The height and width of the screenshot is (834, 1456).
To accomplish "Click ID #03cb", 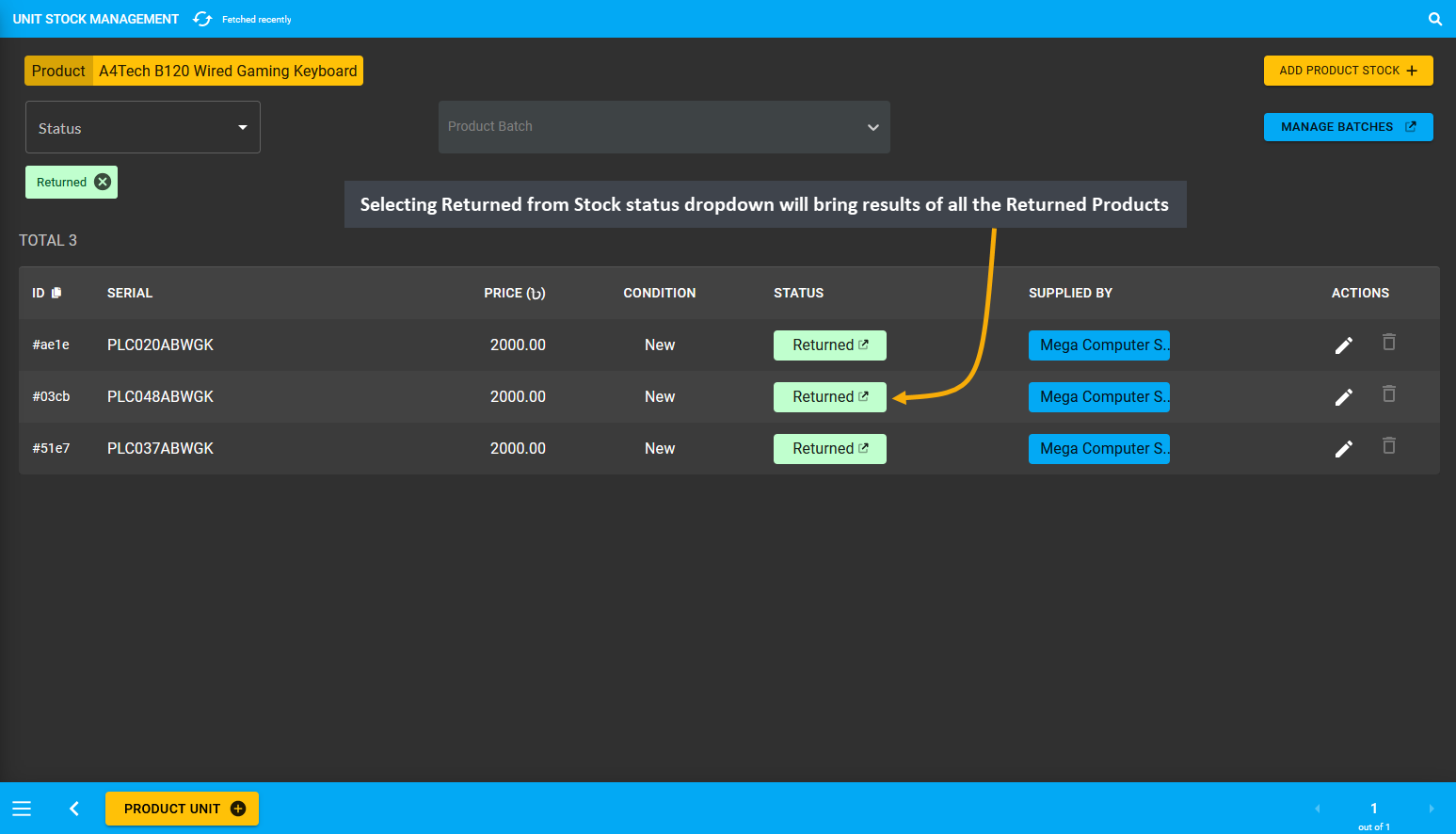I will pyautogui.click(x=51, y=396).
